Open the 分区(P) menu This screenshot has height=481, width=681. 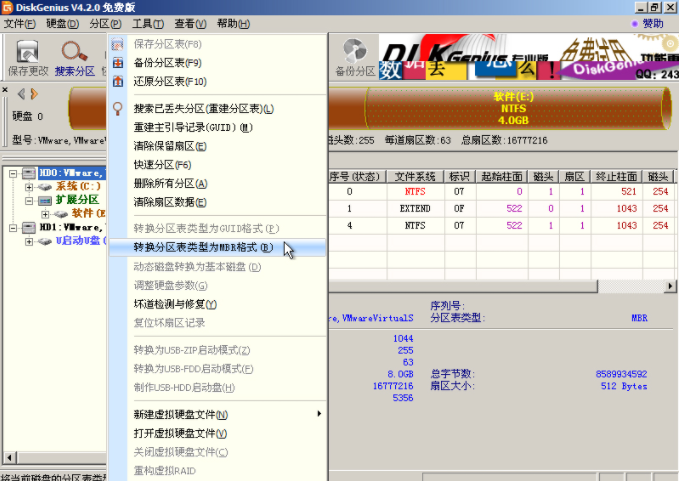106,23
